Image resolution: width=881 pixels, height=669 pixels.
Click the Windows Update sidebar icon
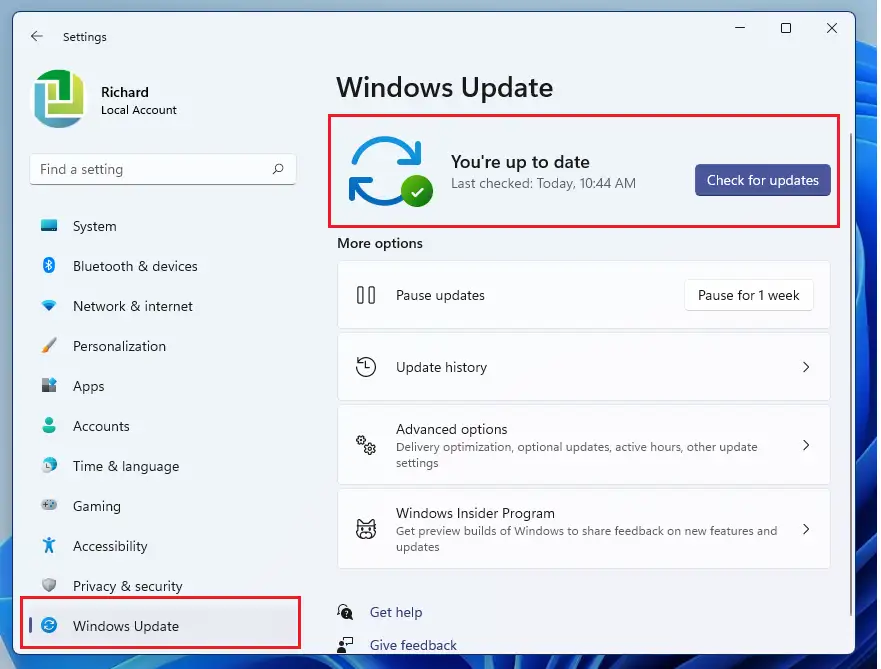click(x=49, y=625)
